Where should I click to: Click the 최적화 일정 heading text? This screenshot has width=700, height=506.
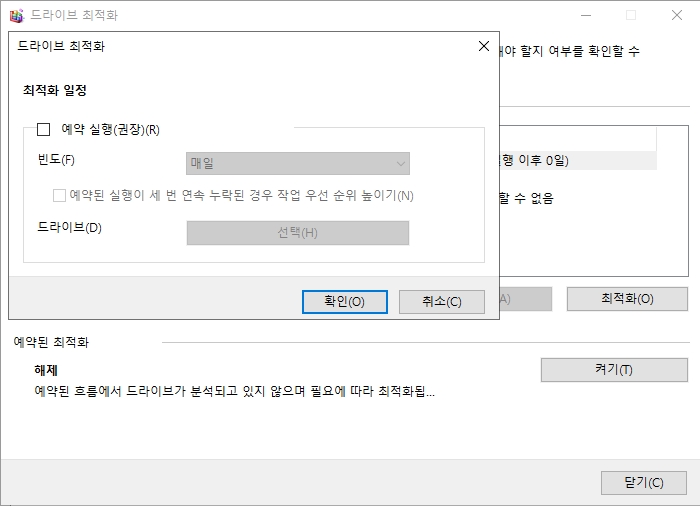(54, 90)
